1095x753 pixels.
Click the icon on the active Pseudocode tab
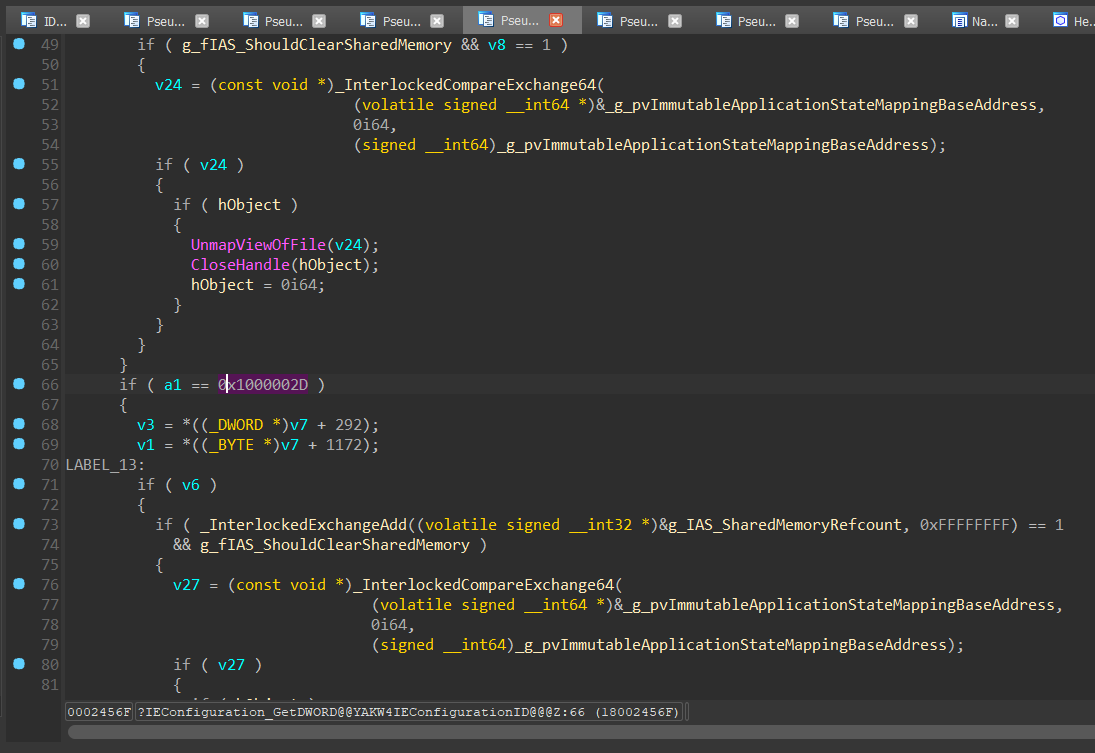[x=486, y=20]
